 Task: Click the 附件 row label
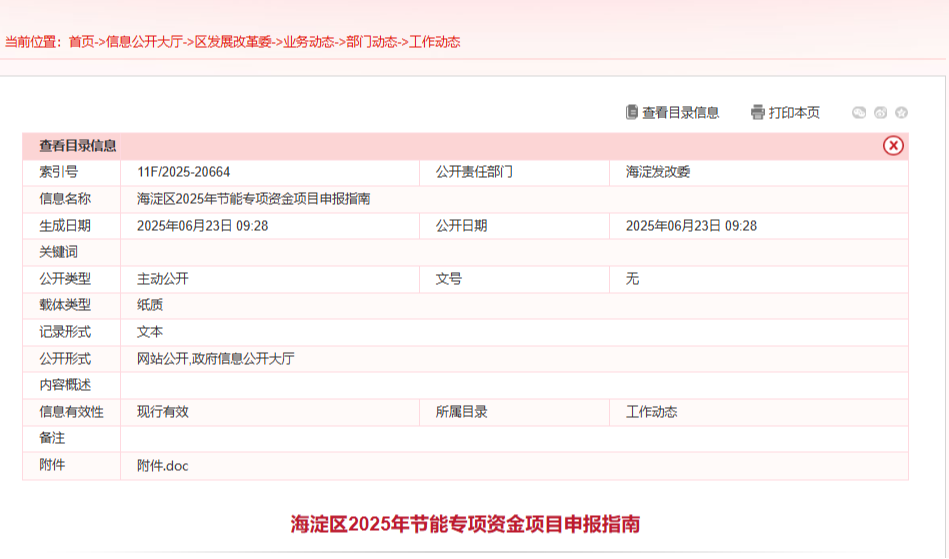[x=52, y=465]
